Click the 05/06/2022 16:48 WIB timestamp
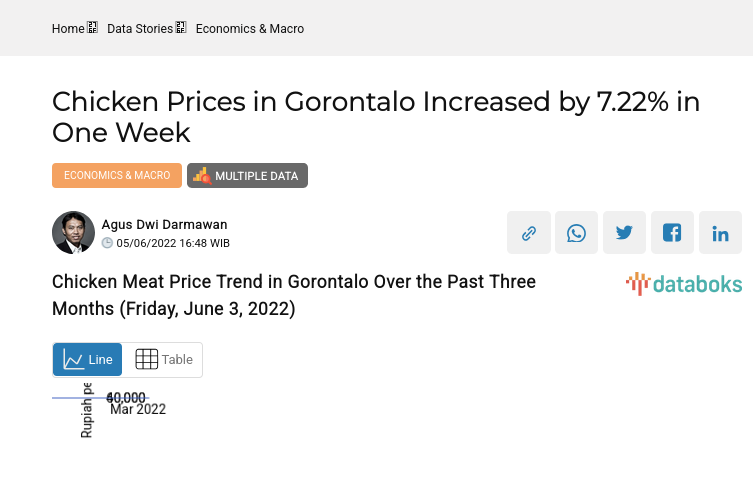 [173, 243]
